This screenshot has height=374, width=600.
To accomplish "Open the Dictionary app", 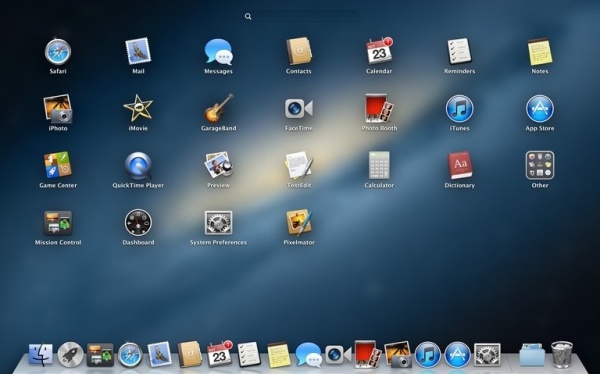I will pos(460,165).
